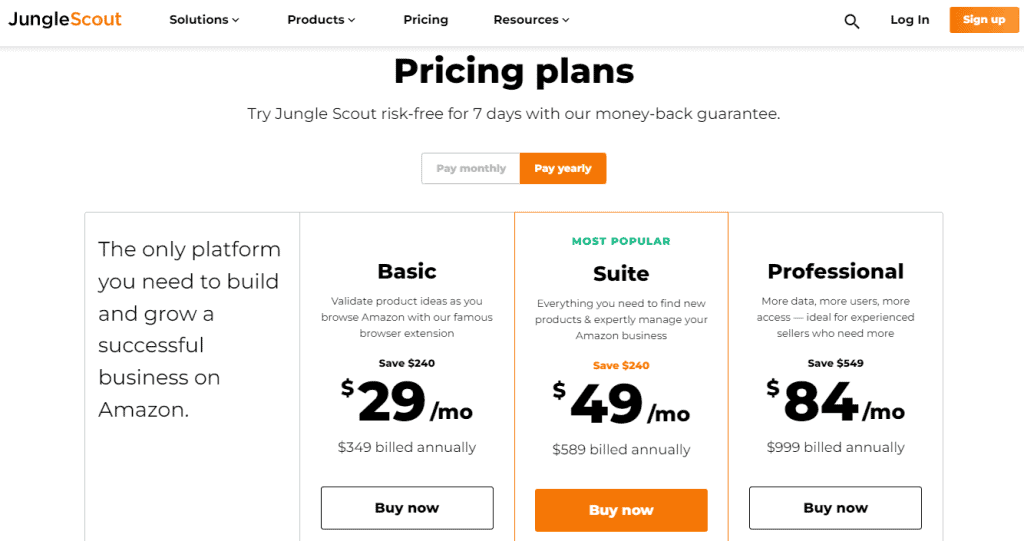Screen dimensions: 1024x541
Task: Click the search magnifier icon
Action: pos(852,21)
